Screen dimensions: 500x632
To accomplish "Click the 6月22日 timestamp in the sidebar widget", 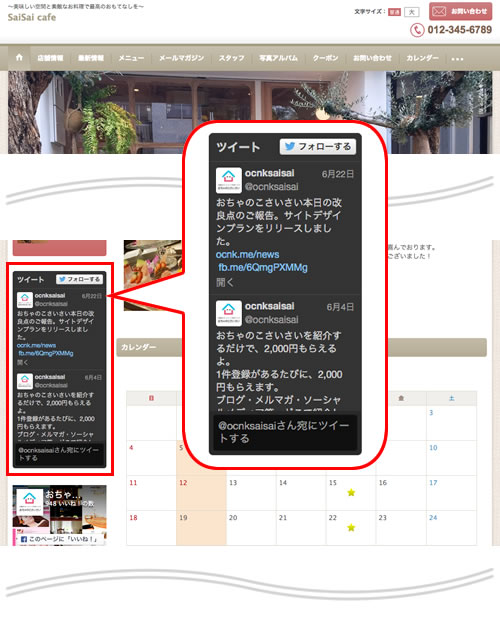I will (92, 296).
